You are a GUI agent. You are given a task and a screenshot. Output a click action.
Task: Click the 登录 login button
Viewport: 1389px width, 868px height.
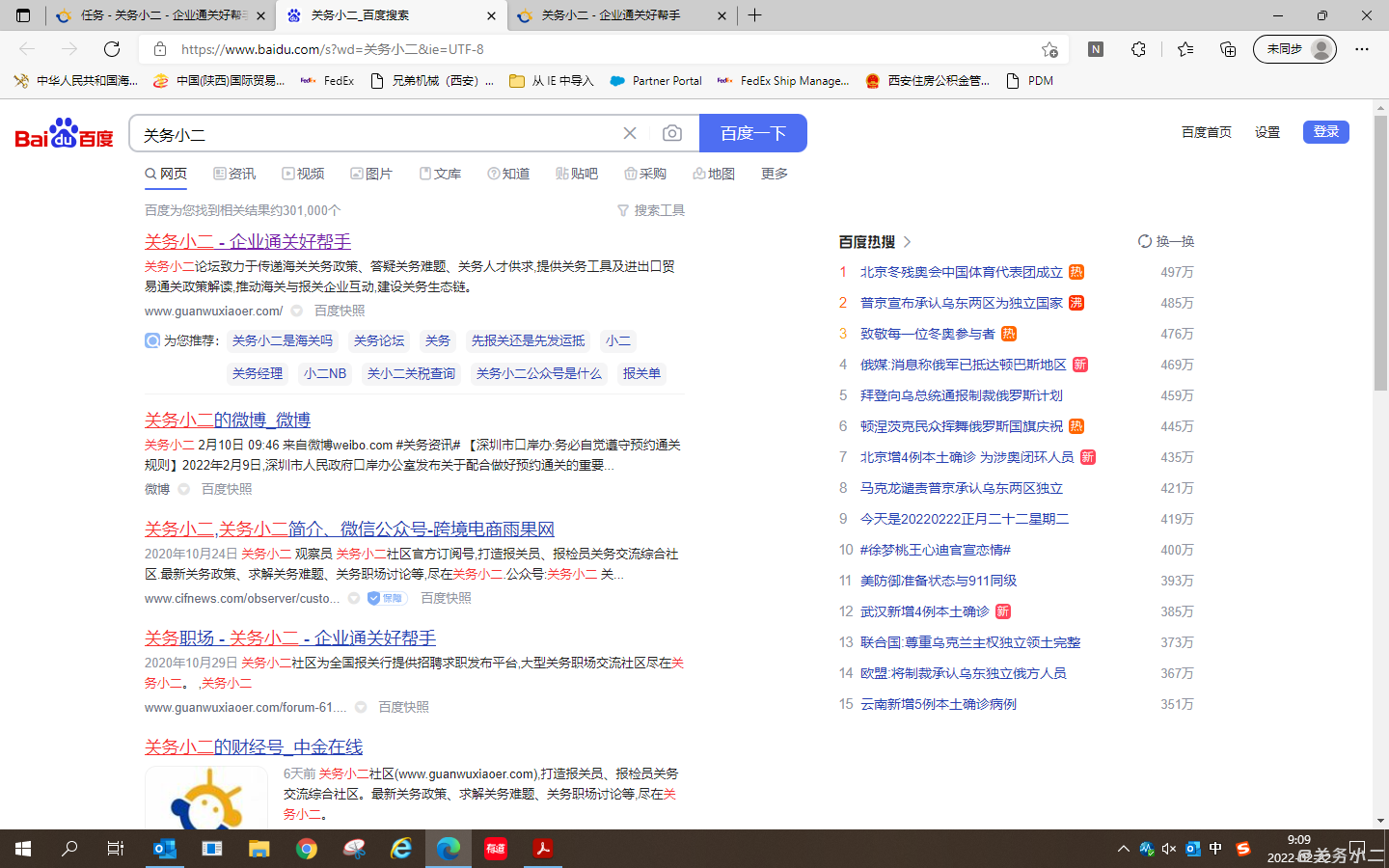[x=1326, y=132]
